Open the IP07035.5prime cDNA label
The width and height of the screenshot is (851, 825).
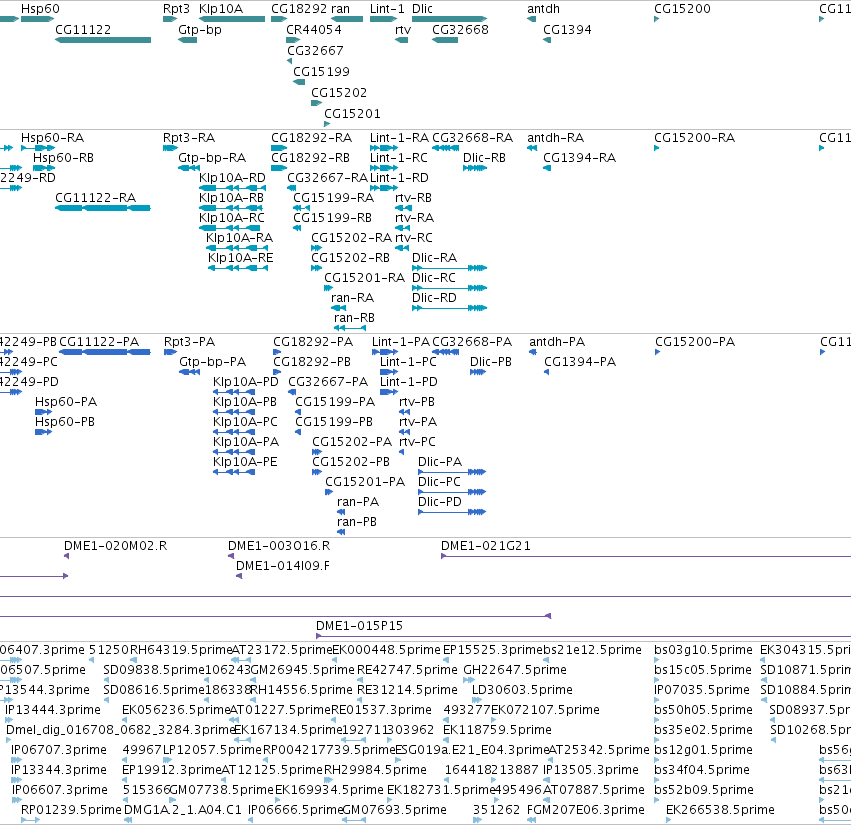click(x=702, y=689)
